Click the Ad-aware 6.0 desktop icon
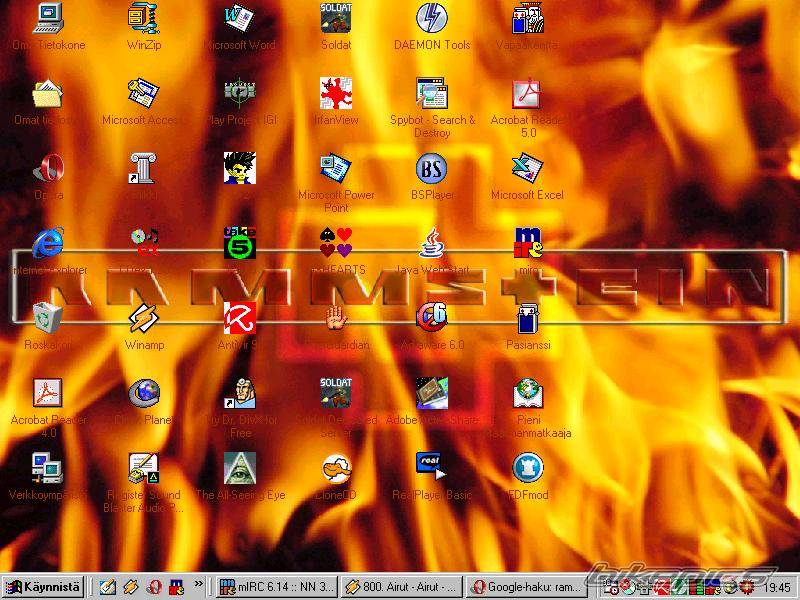 coord(432,318)
